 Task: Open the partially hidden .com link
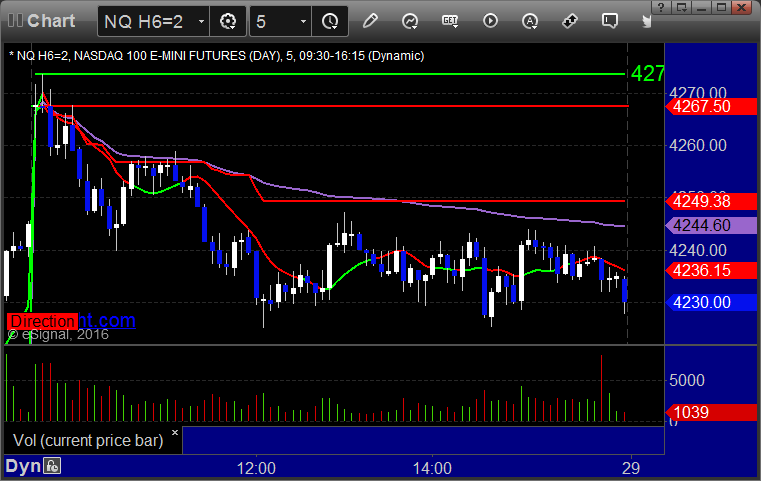[x=107, y=320]
